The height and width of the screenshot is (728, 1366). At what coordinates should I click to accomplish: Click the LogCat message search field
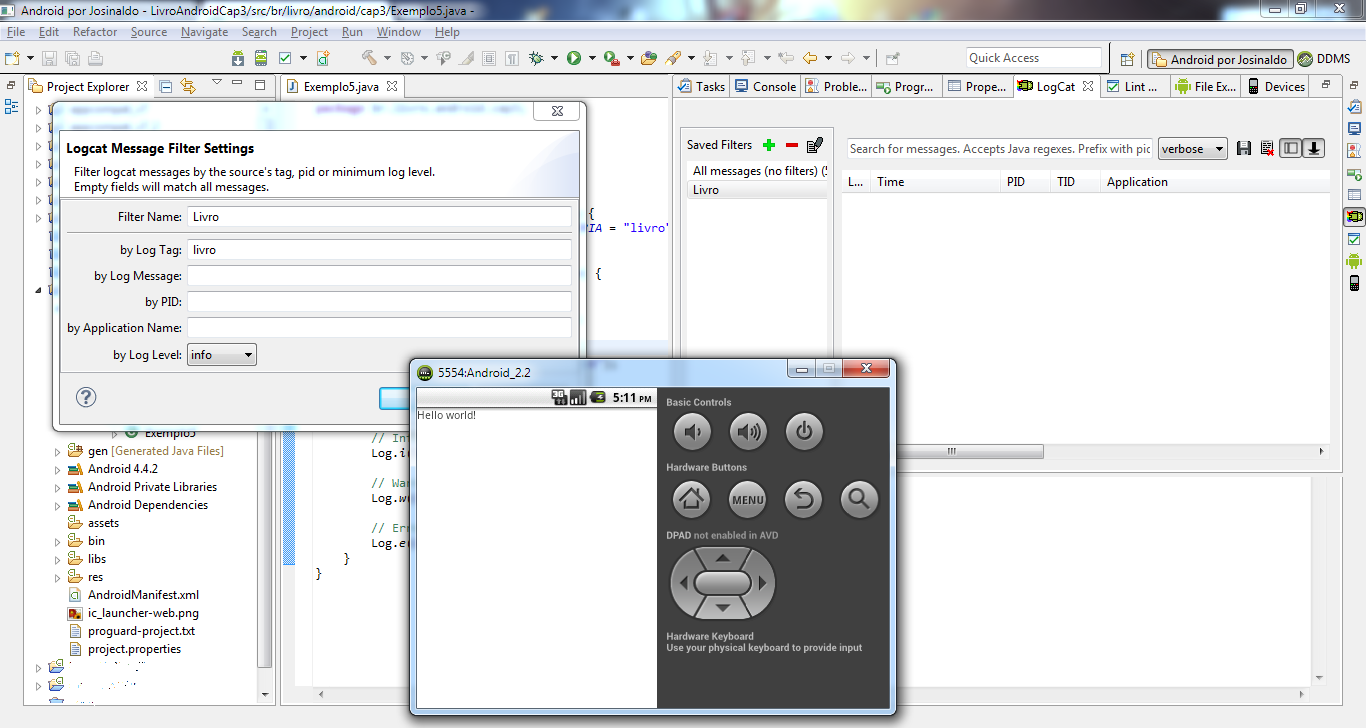pos(999,149)
